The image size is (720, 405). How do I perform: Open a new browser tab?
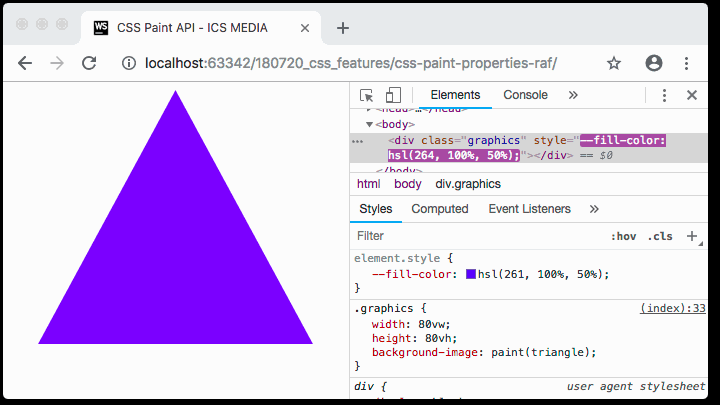[x=343, y=28]
